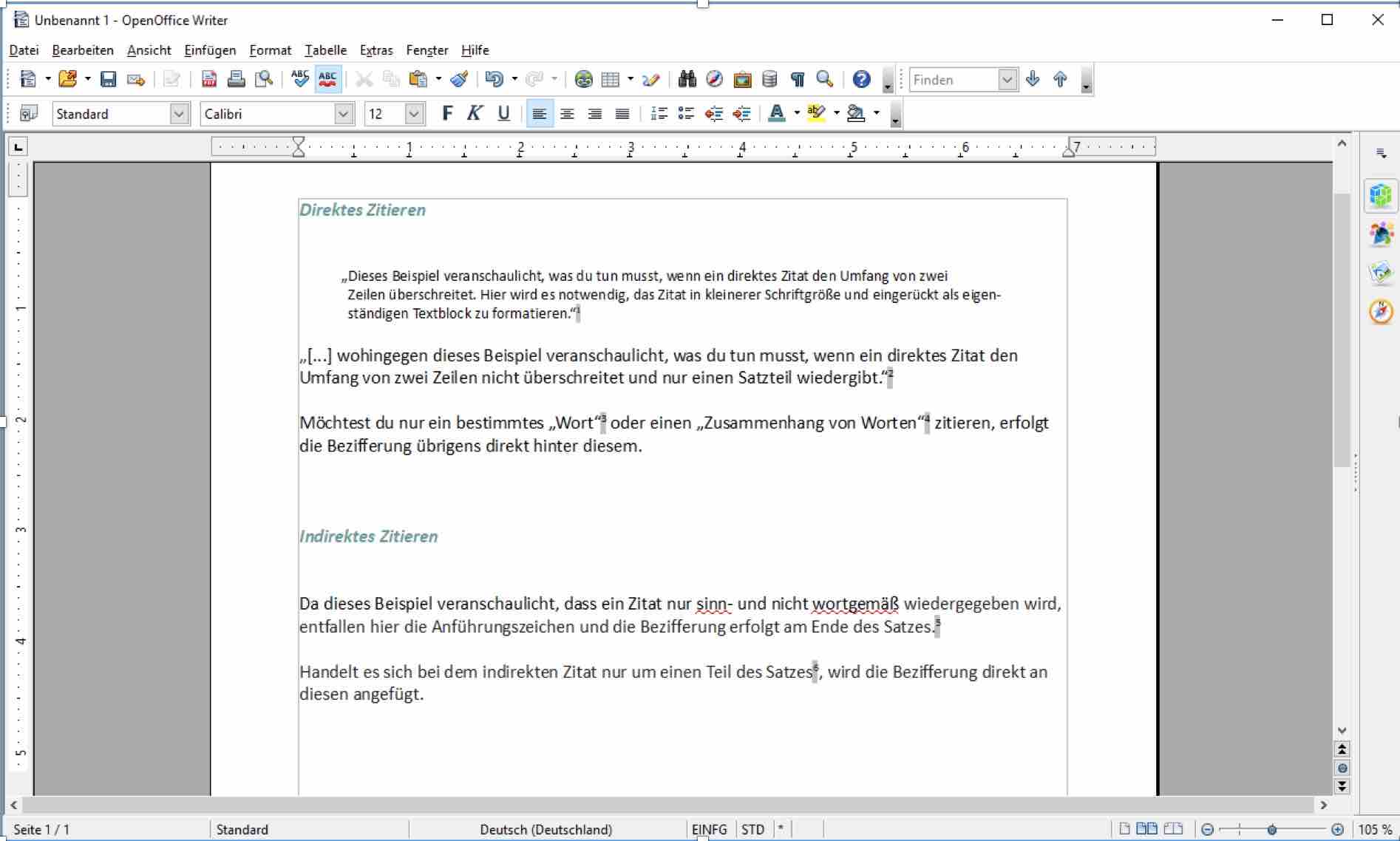Adjust the zoom slider in status bar
The image size is (1400, 841).
pos(1271,829)
